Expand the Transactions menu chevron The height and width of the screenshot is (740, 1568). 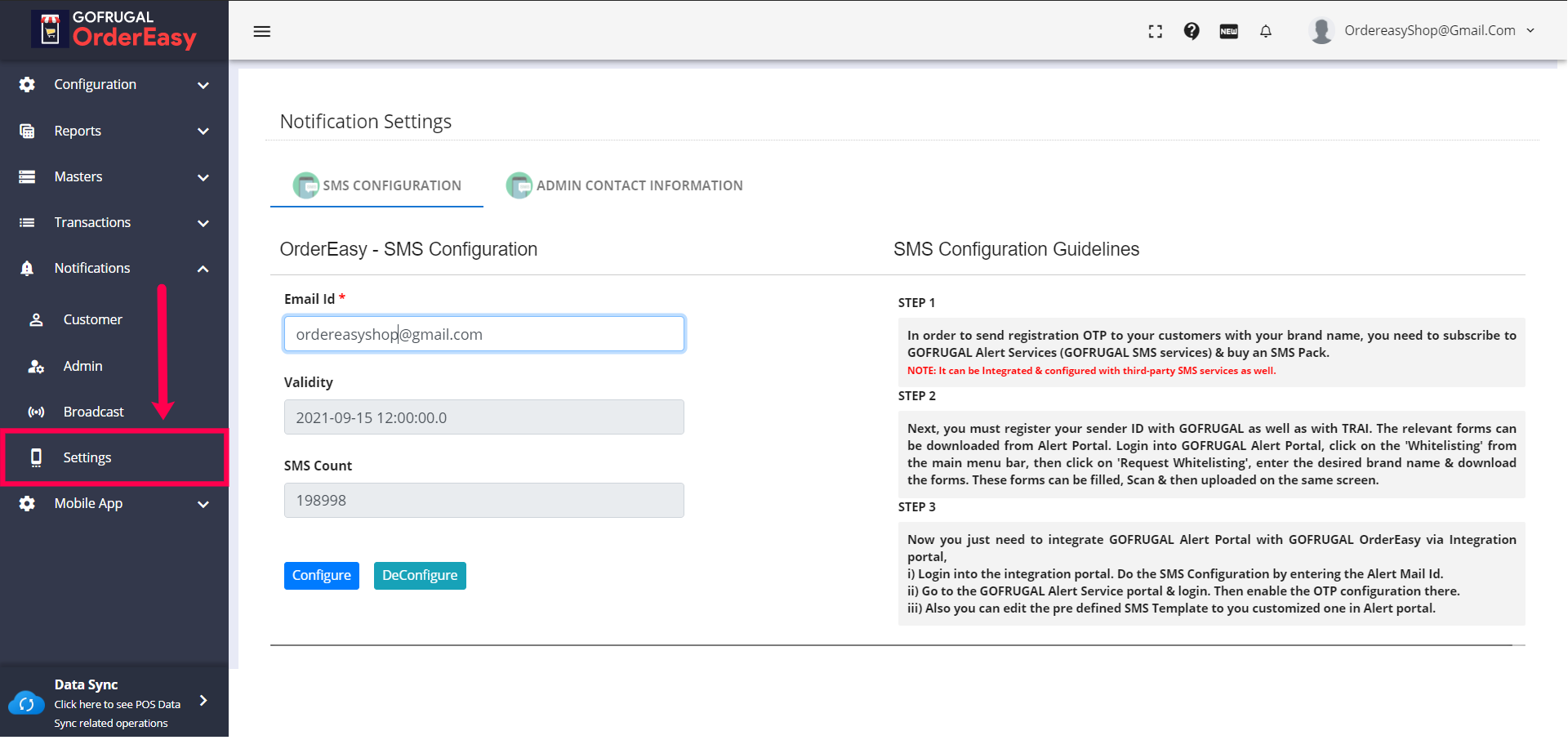[x=203, y=223]
